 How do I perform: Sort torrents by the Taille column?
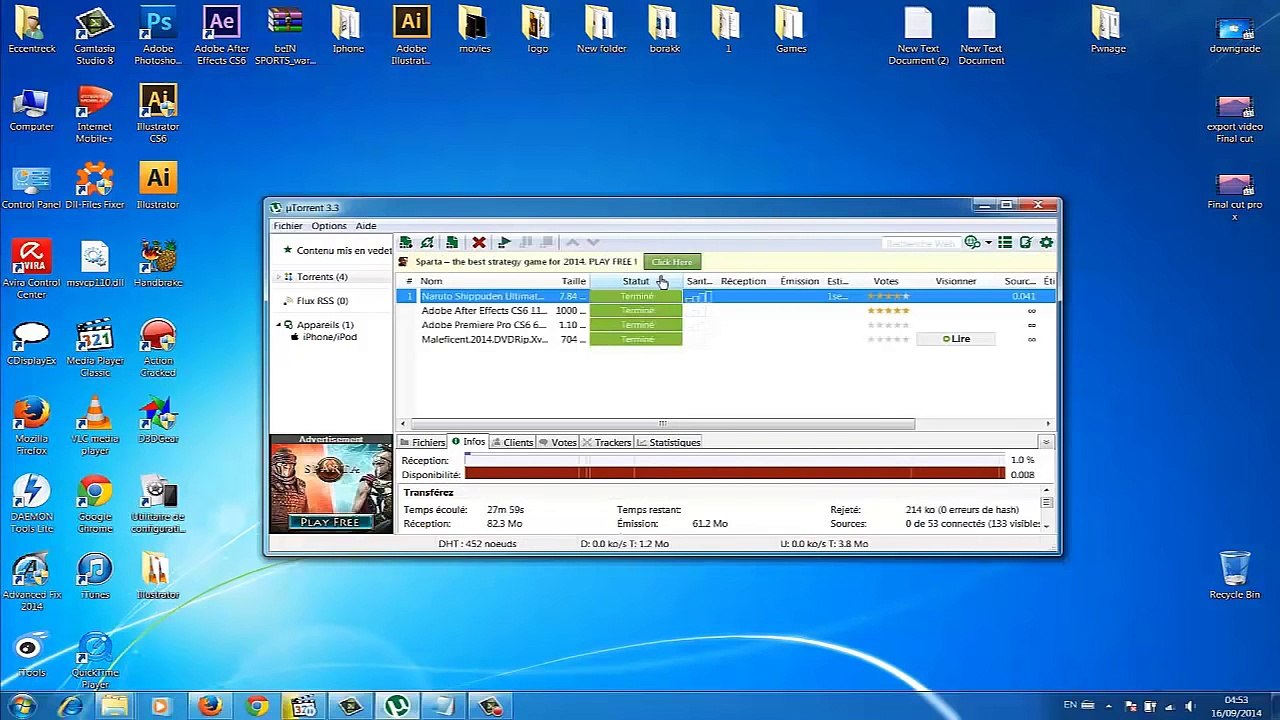tap(574, 281)
